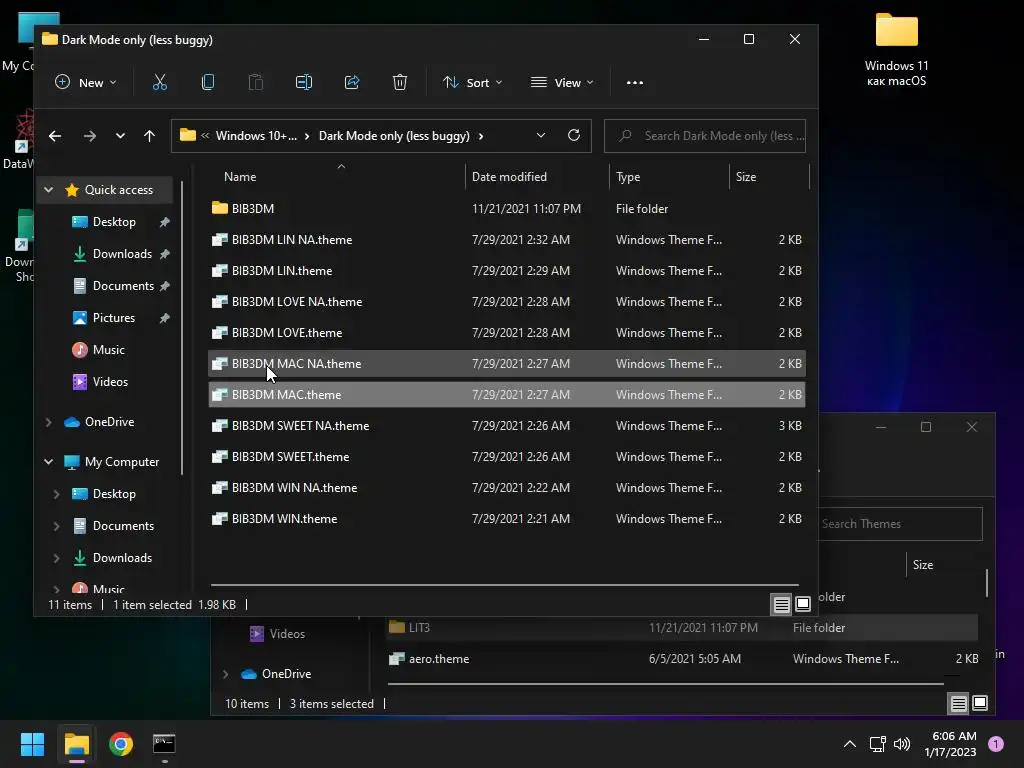Screen dimensions: 1024x768
Task: Select the BIB3DM folder
Action: coord(507,209)
